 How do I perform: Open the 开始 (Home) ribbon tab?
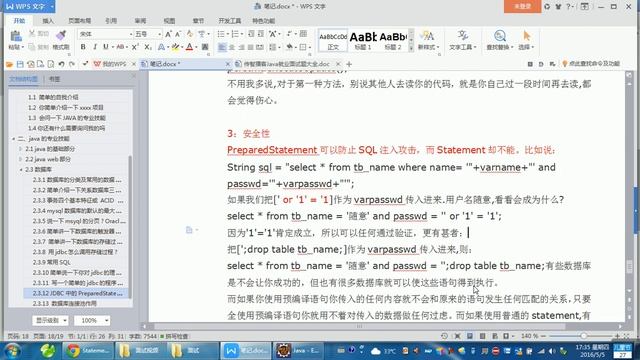[x=19, y=21]
